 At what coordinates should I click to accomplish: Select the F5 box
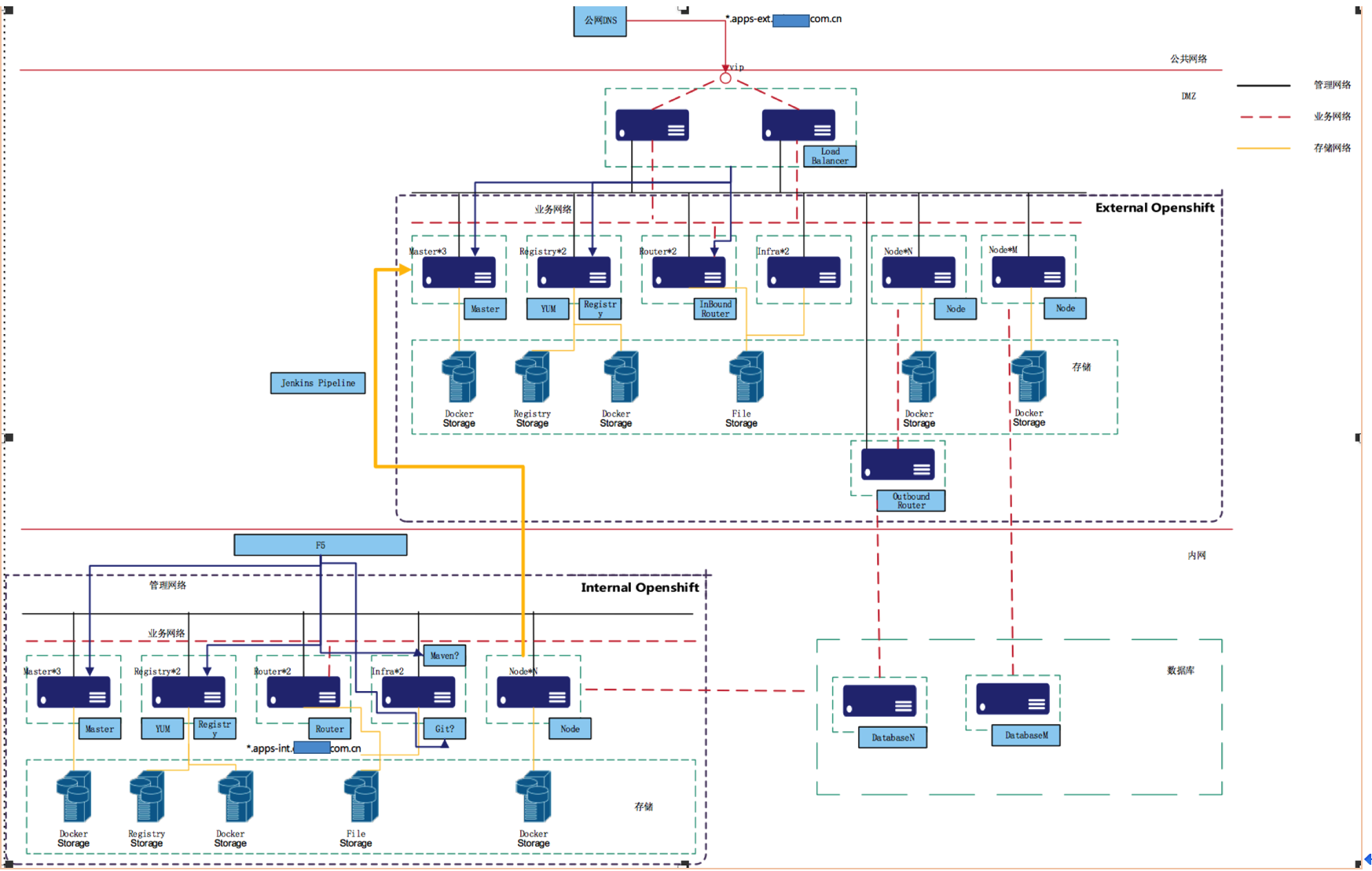click(x=321, y=545)
